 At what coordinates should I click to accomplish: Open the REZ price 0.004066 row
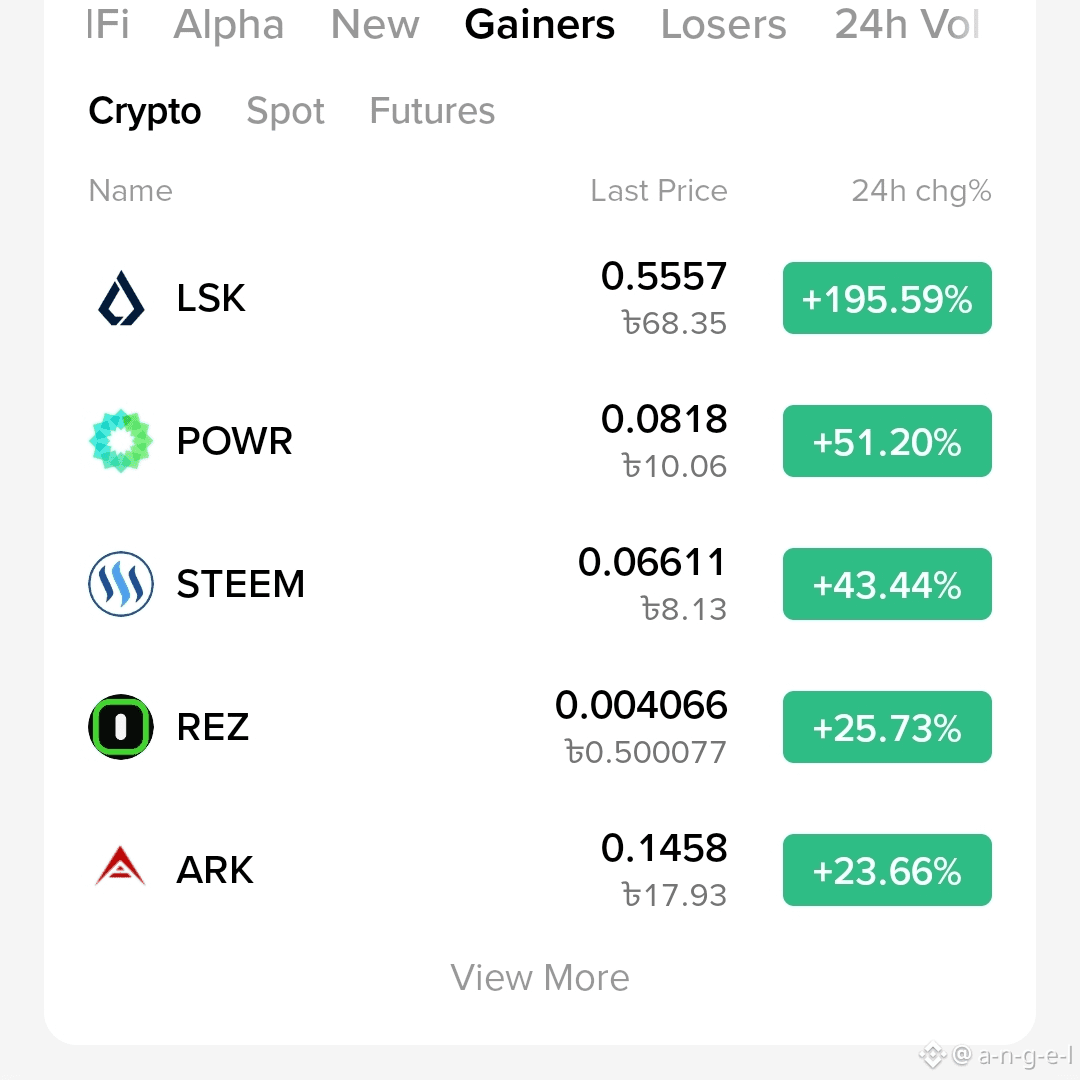pos(540,727)
